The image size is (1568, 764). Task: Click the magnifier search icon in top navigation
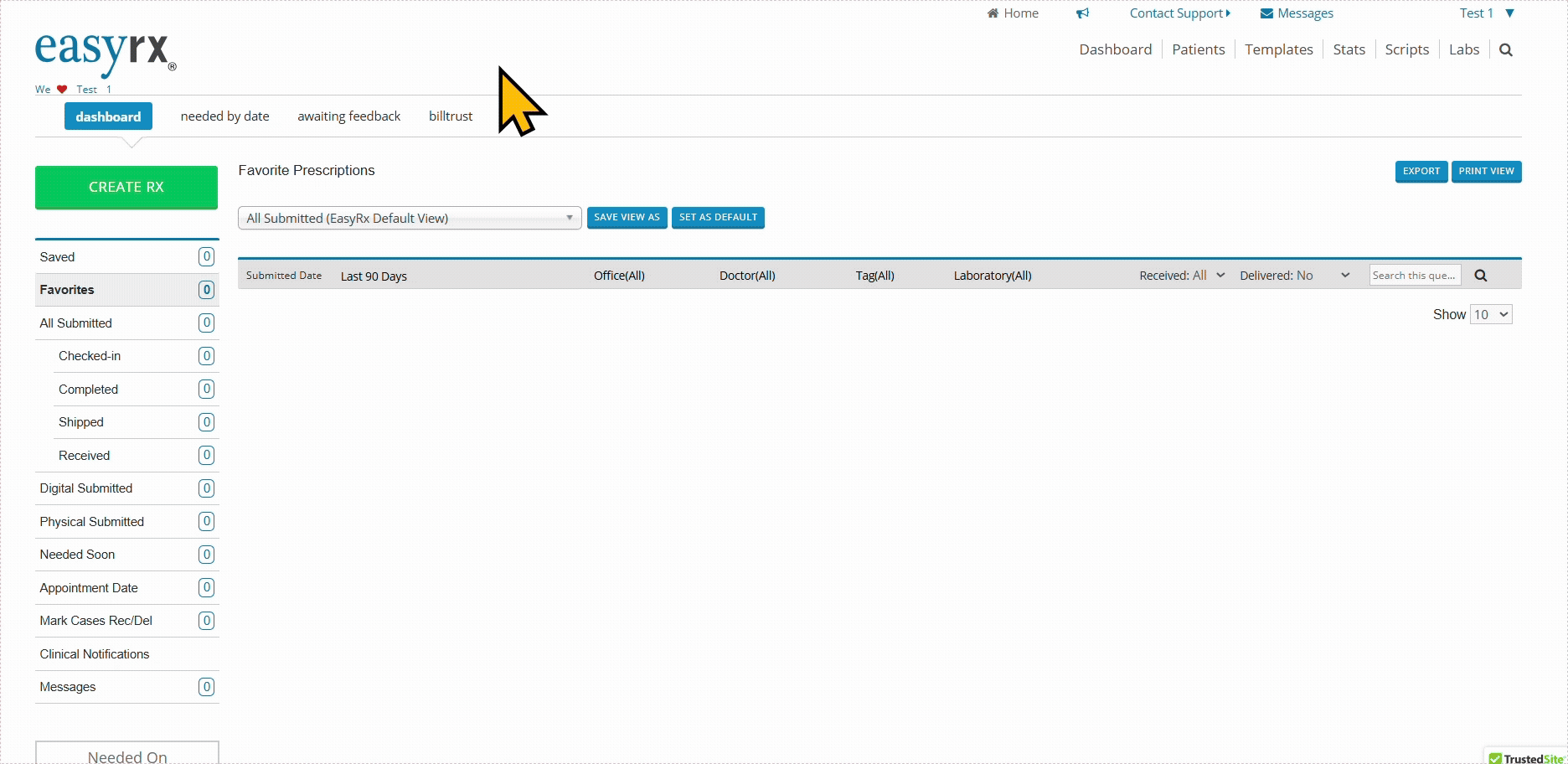tap(1505, 50)
